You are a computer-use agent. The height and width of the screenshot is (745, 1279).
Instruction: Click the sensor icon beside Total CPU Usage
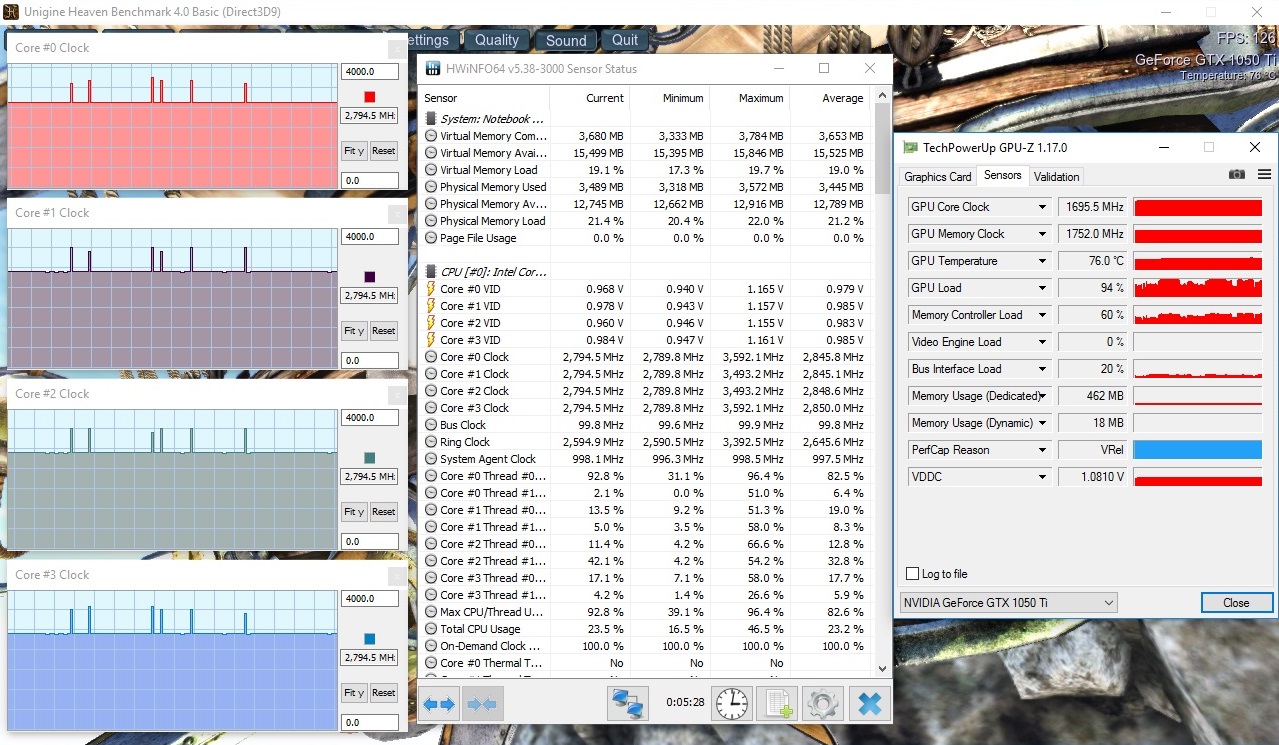[431, 629]
